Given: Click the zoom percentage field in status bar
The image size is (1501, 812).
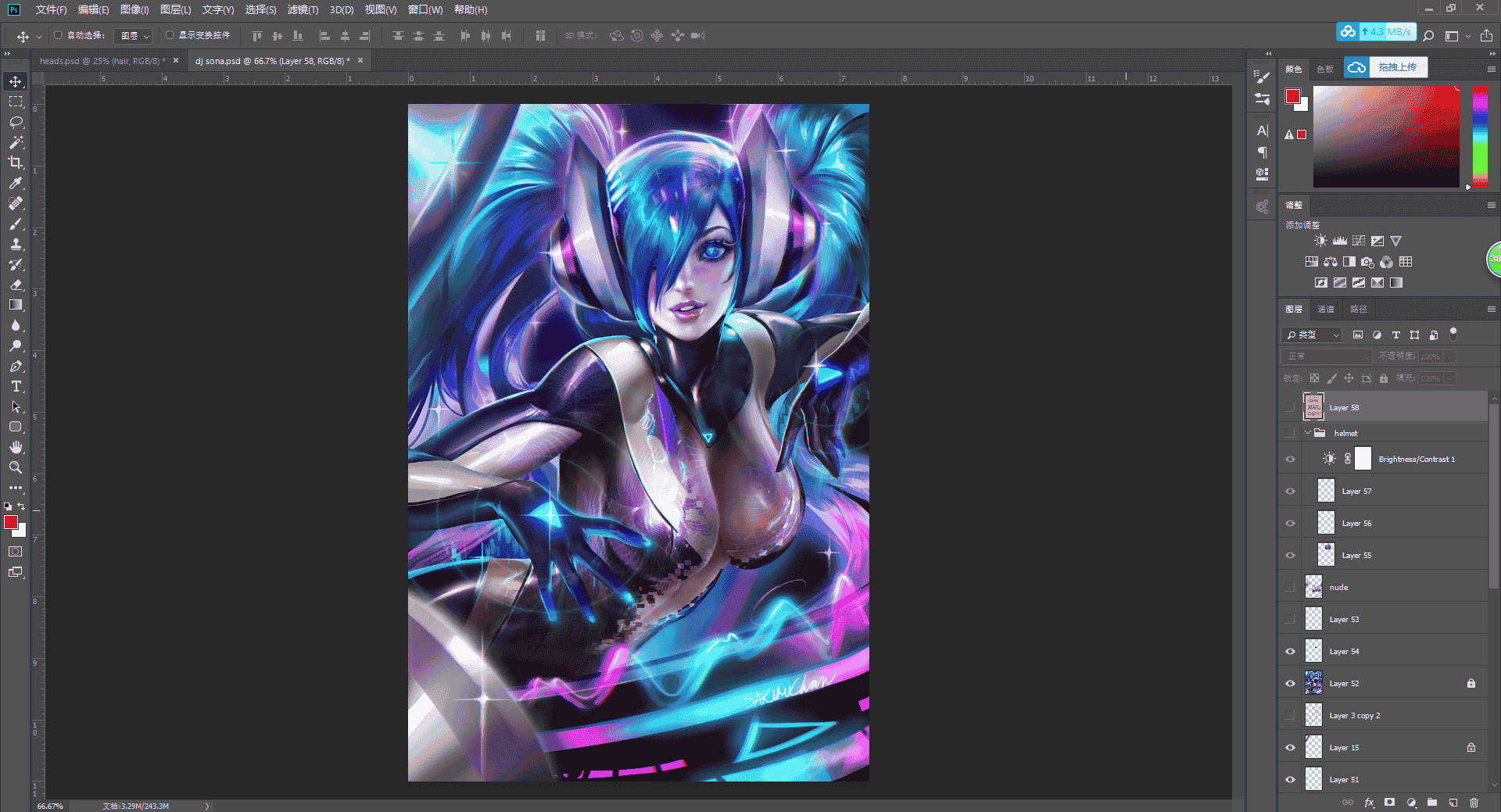Looking at the screenshot, I should pos(50,806).
